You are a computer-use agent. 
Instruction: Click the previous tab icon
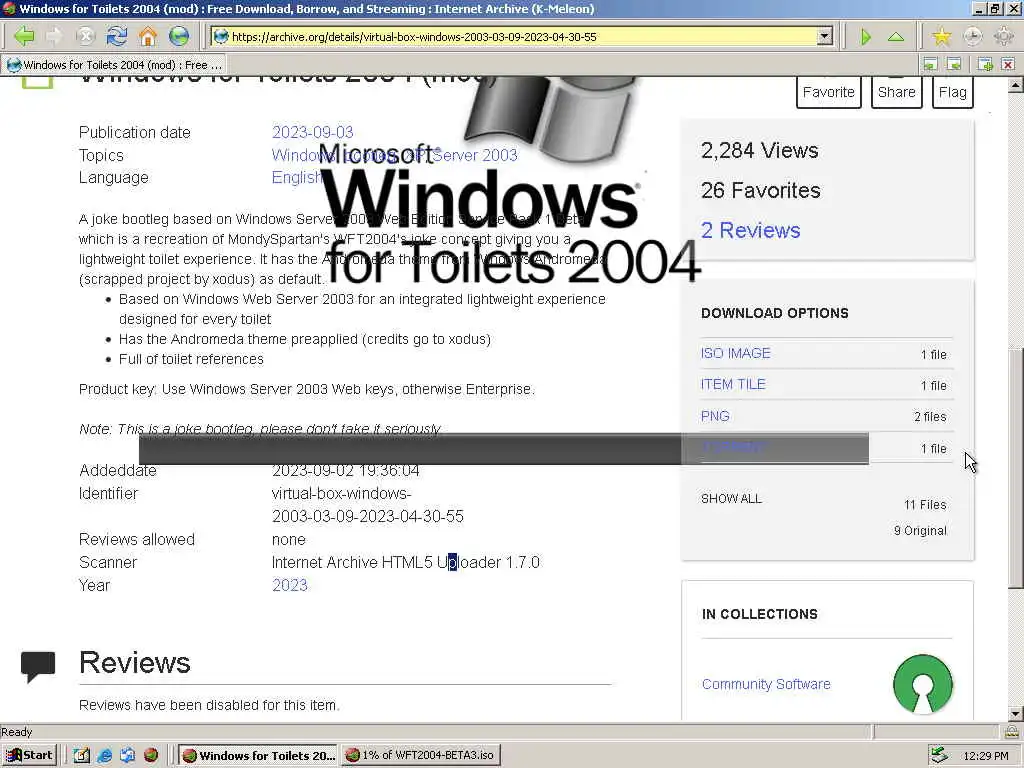point(930,64)
